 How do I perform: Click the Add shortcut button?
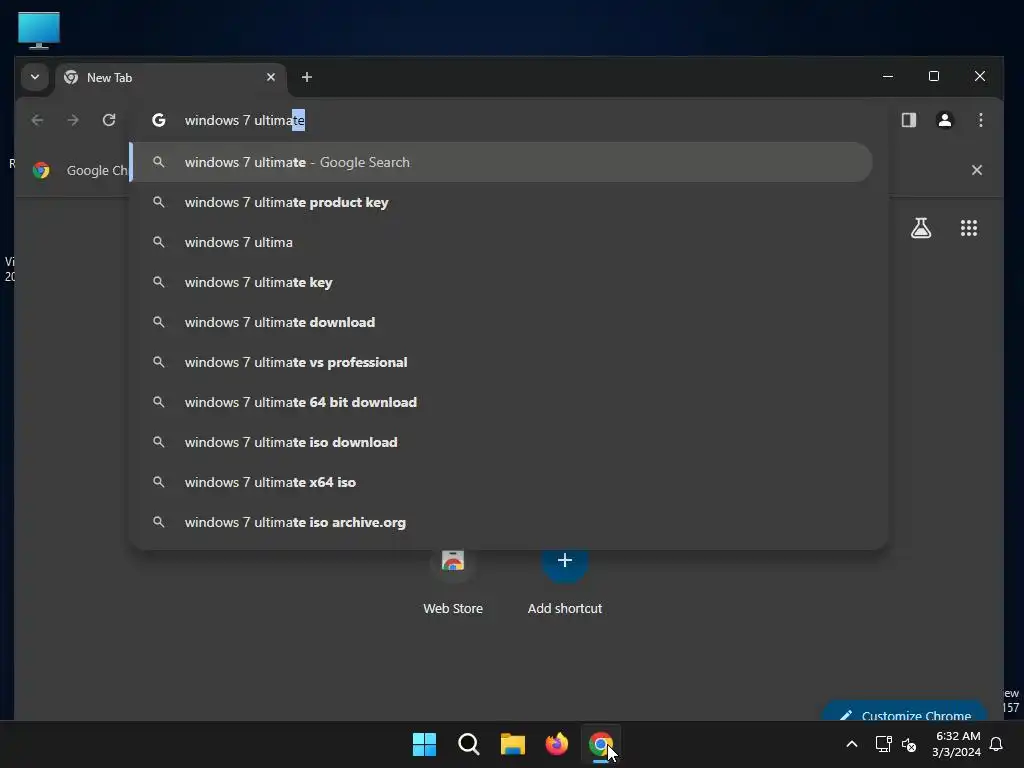click(565, 581)
